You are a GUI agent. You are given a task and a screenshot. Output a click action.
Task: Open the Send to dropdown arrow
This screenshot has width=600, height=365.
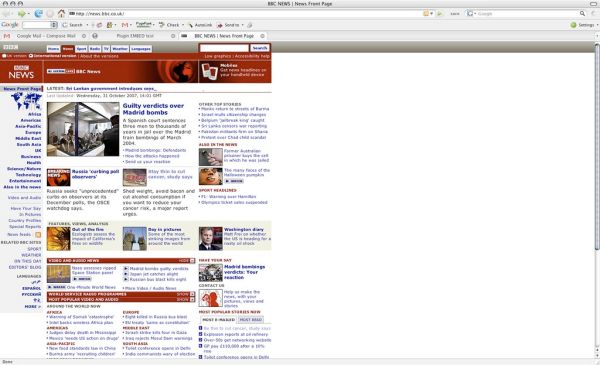pos(242,25)
